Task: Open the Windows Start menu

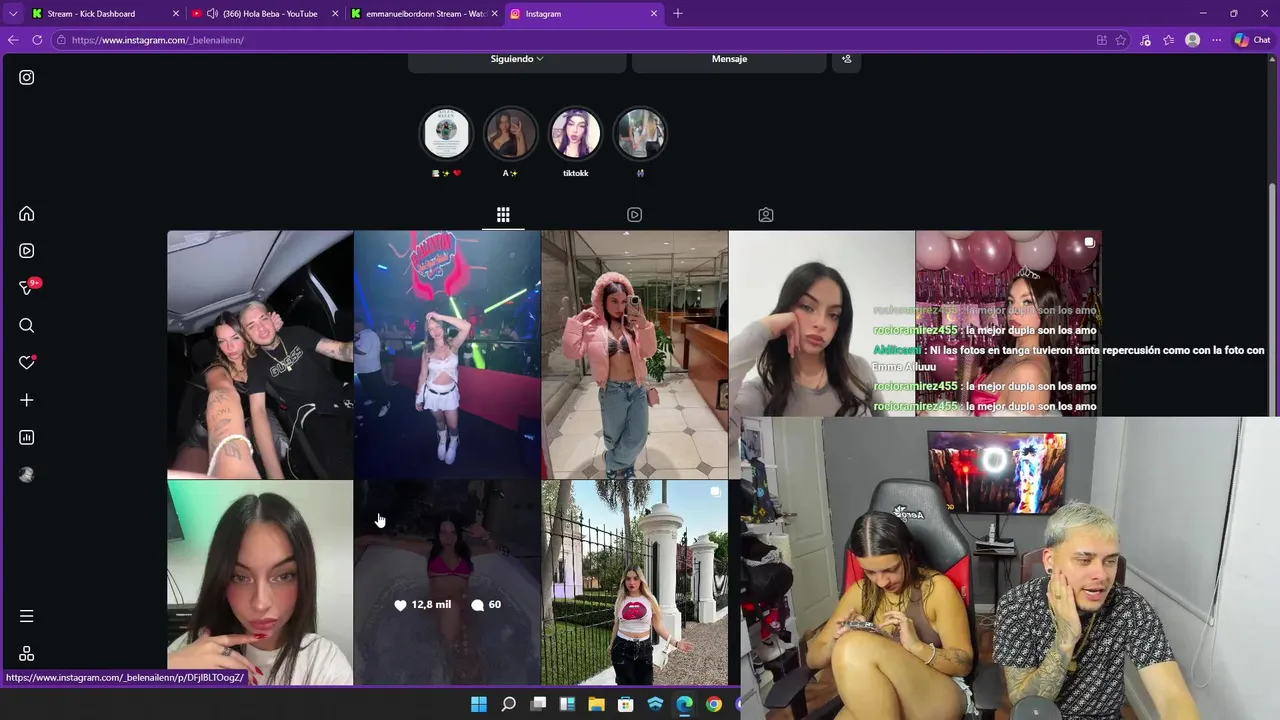Action: click(479, 704)
